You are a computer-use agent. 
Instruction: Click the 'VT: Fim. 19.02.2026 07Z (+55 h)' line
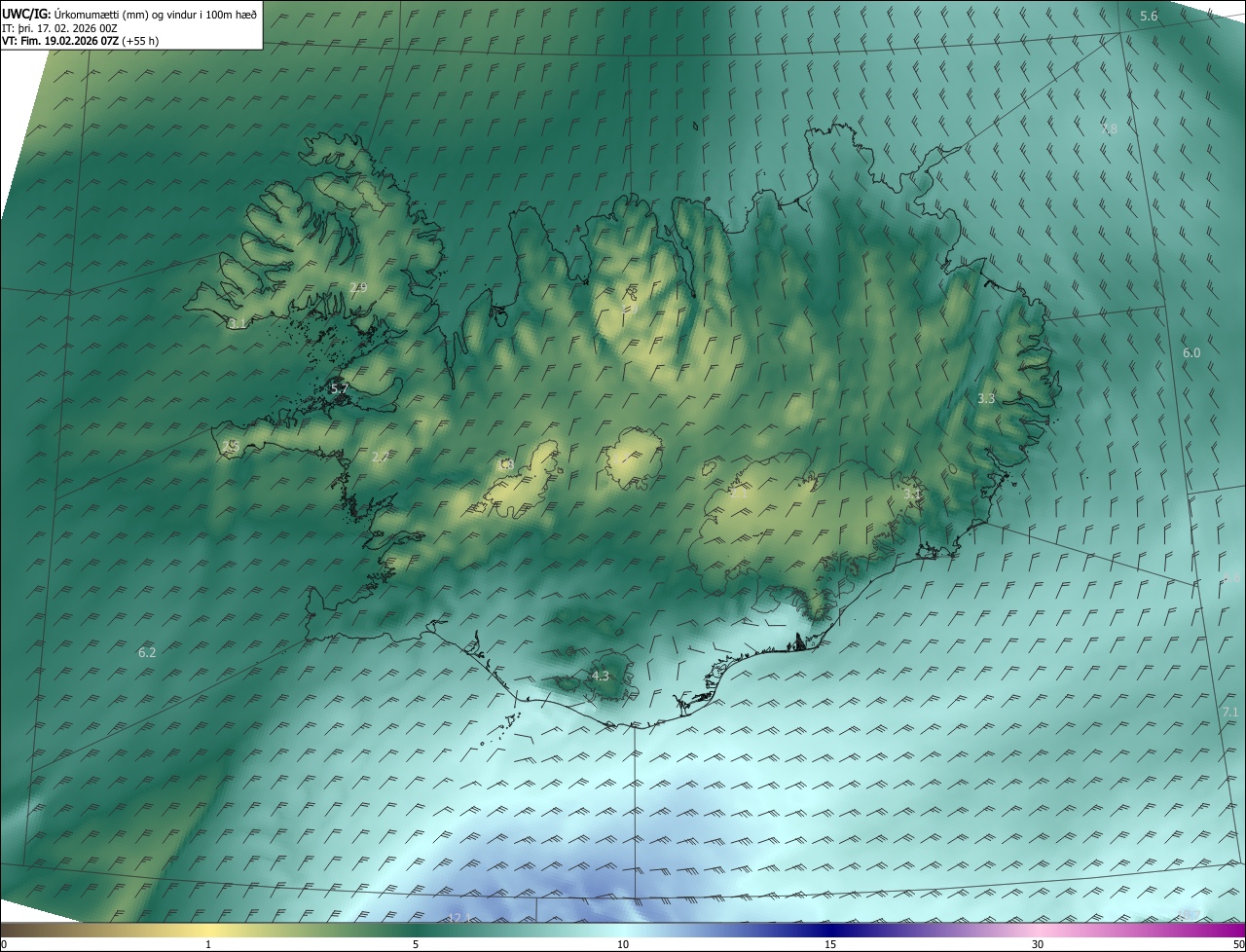(80, 41)
